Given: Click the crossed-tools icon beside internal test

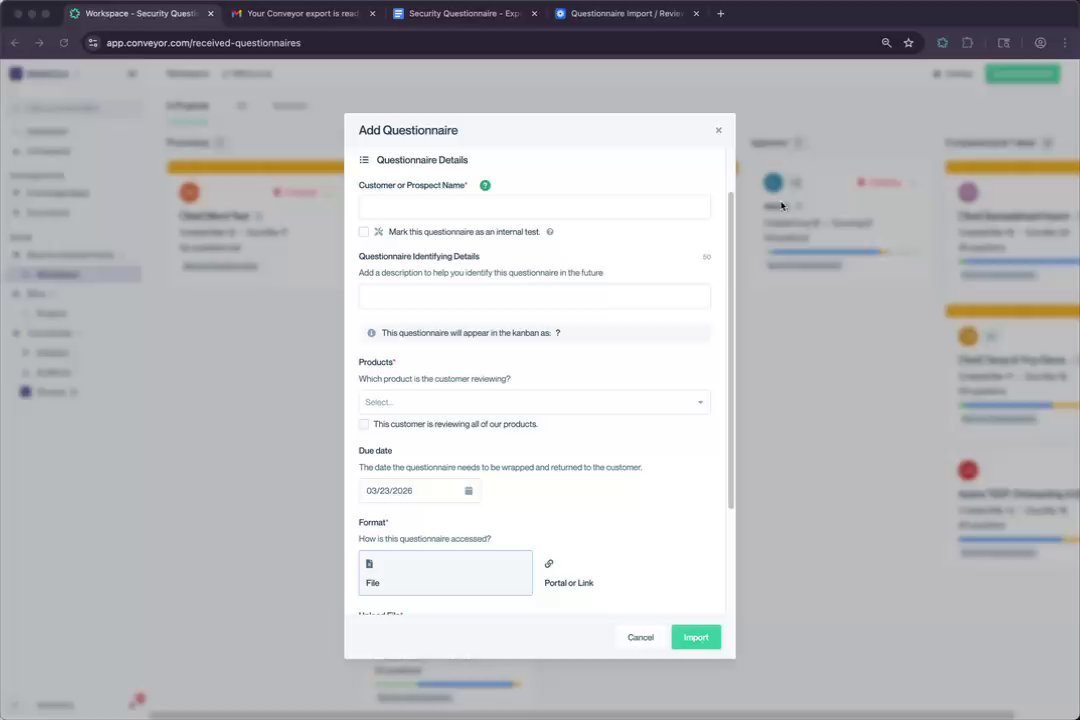Looking at the screenshot, I should coord(379,232).
